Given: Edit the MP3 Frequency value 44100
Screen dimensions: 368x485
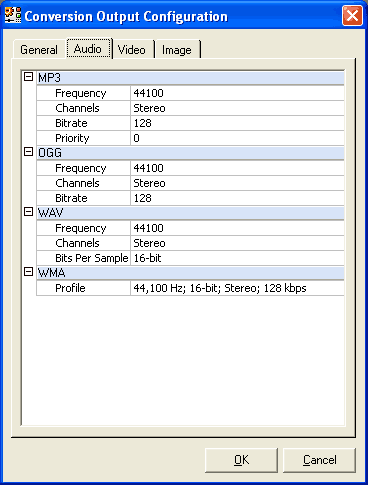Looking at the screenshot, I should tap(237, 93).
